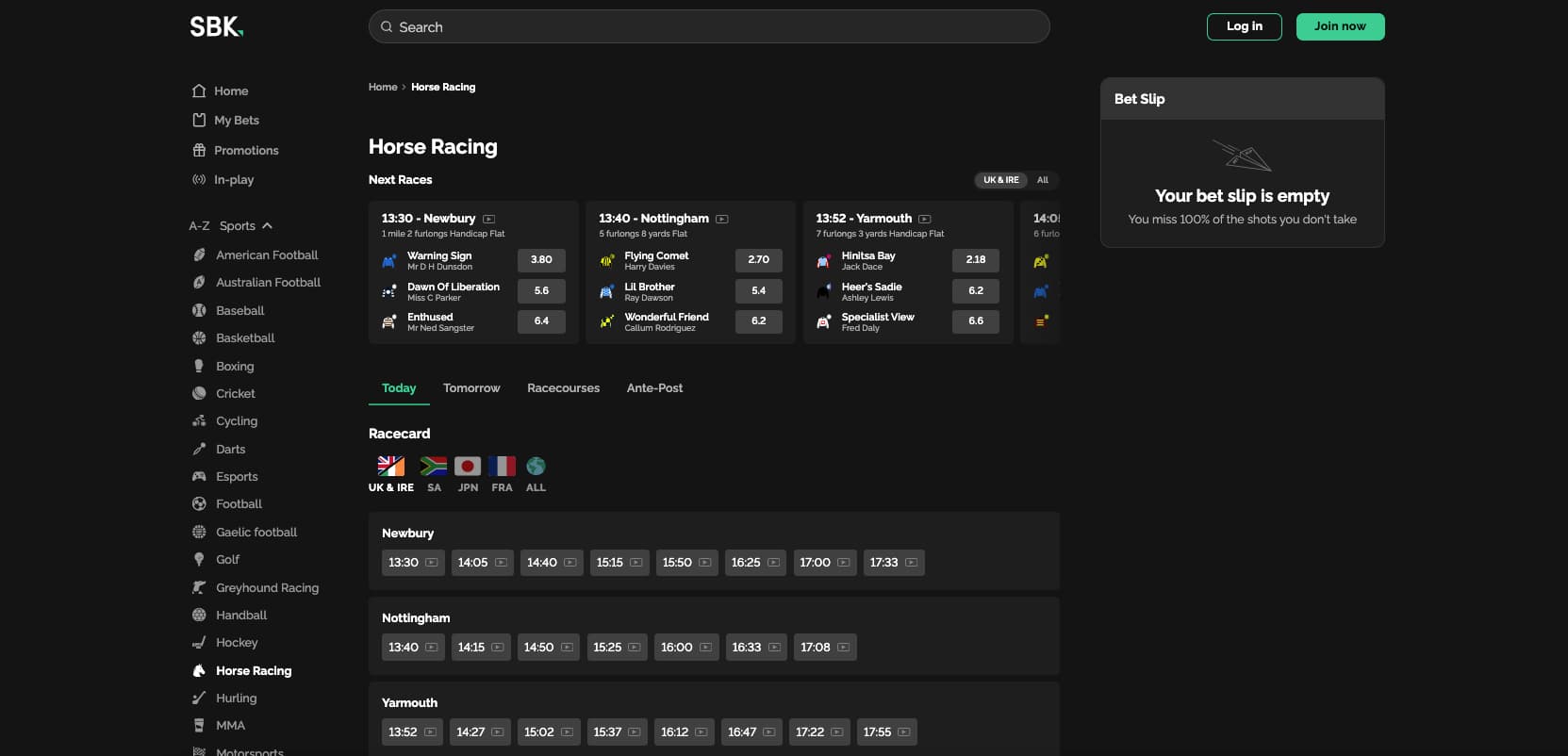Click the Baseball icon
Viewport: 1568px width, 756px height.
coord(199,311)
